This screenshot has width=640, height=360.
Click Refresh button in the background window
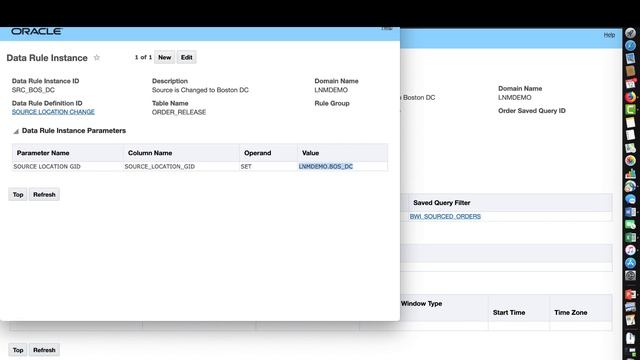tap(44, 350)
